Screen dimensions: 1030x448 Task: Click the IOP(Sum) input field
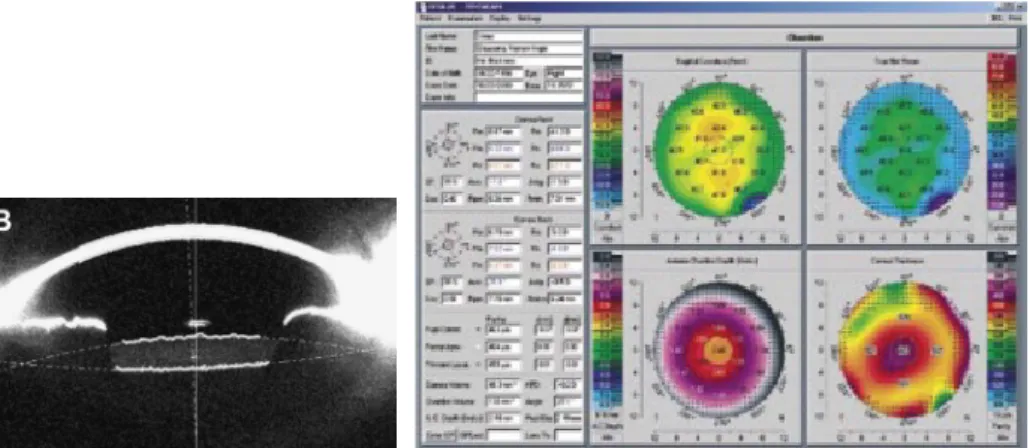tap(503, 435)
